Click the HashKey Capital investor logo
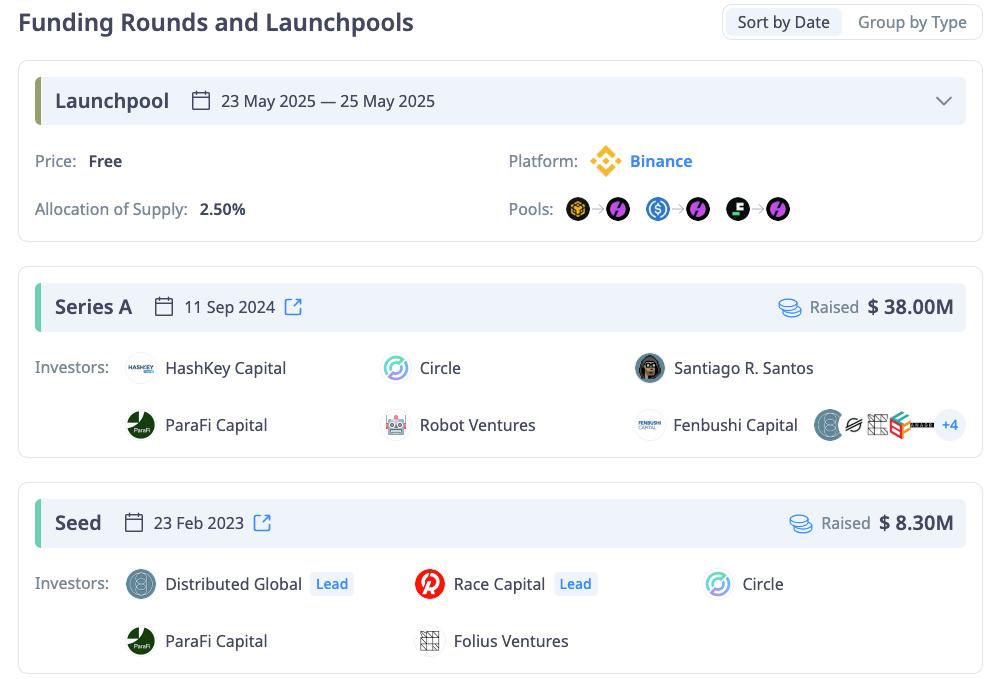The width and height of the screenshot is (1001, 679). 141,368
